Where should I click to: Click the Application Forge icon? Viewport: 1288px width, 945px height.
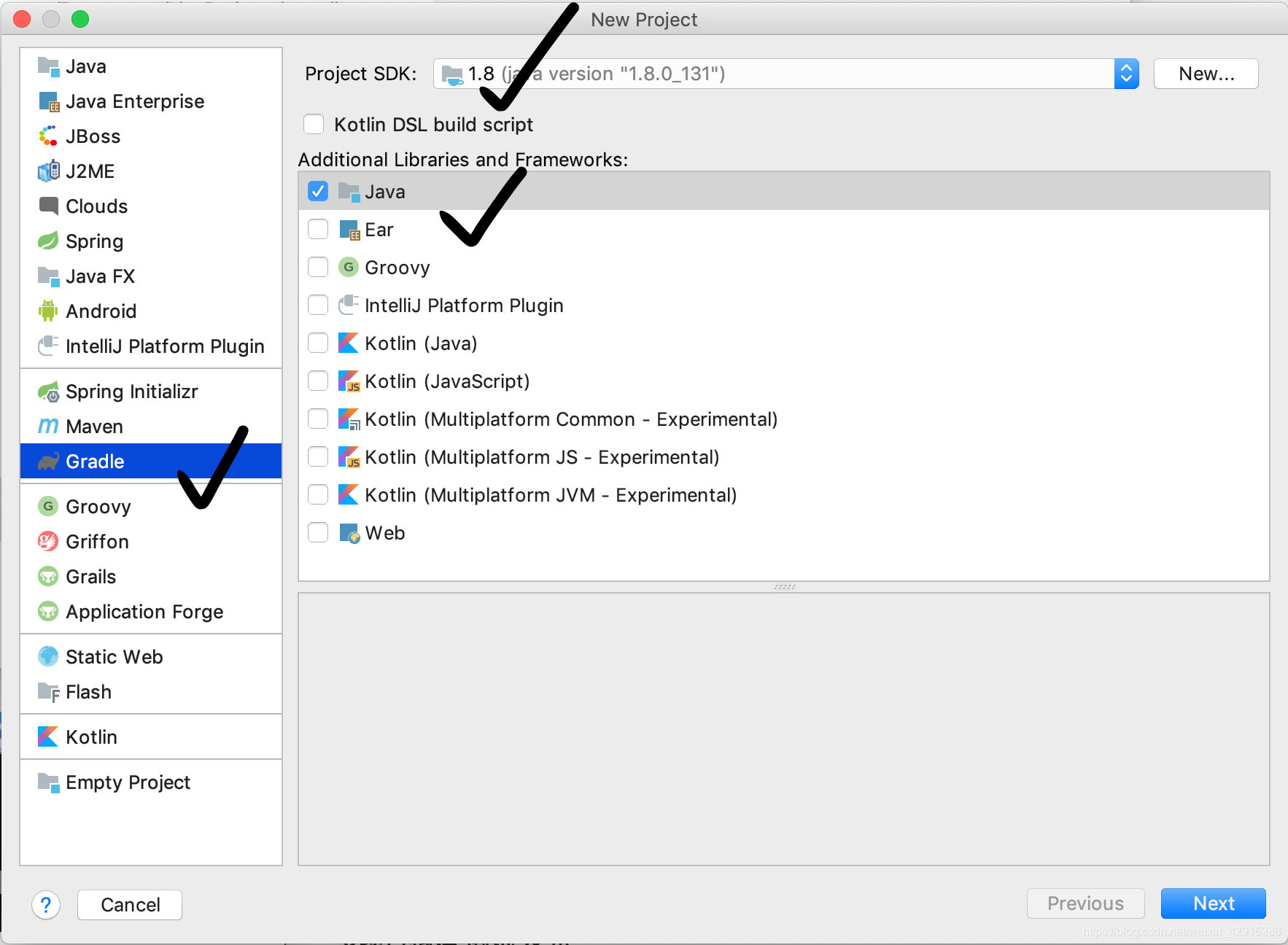(x=48, y=612)
